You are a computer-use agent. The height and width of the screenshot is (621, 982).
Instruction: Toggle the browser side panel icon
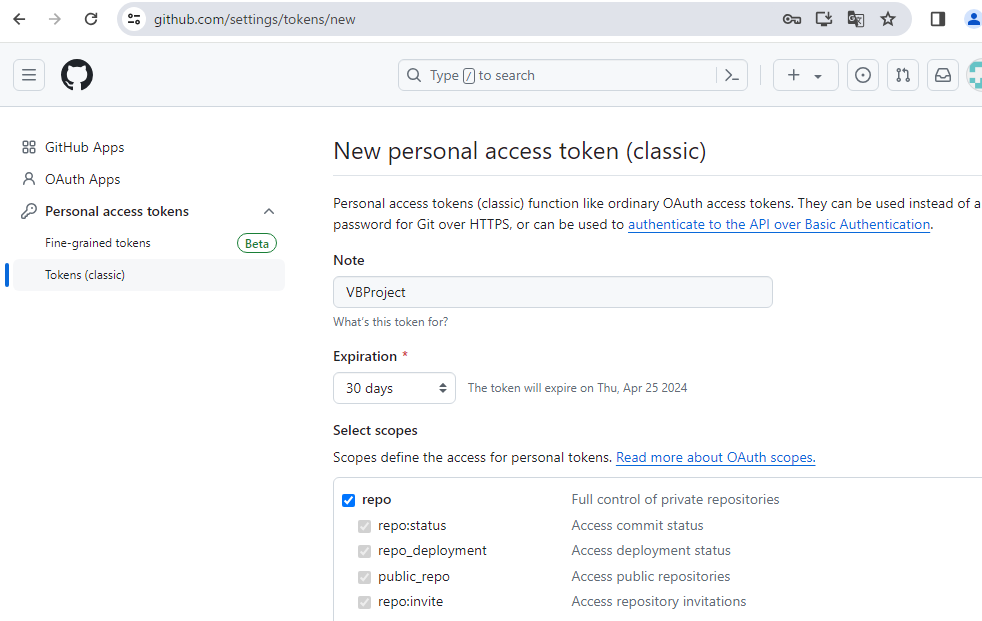point(938,19)
